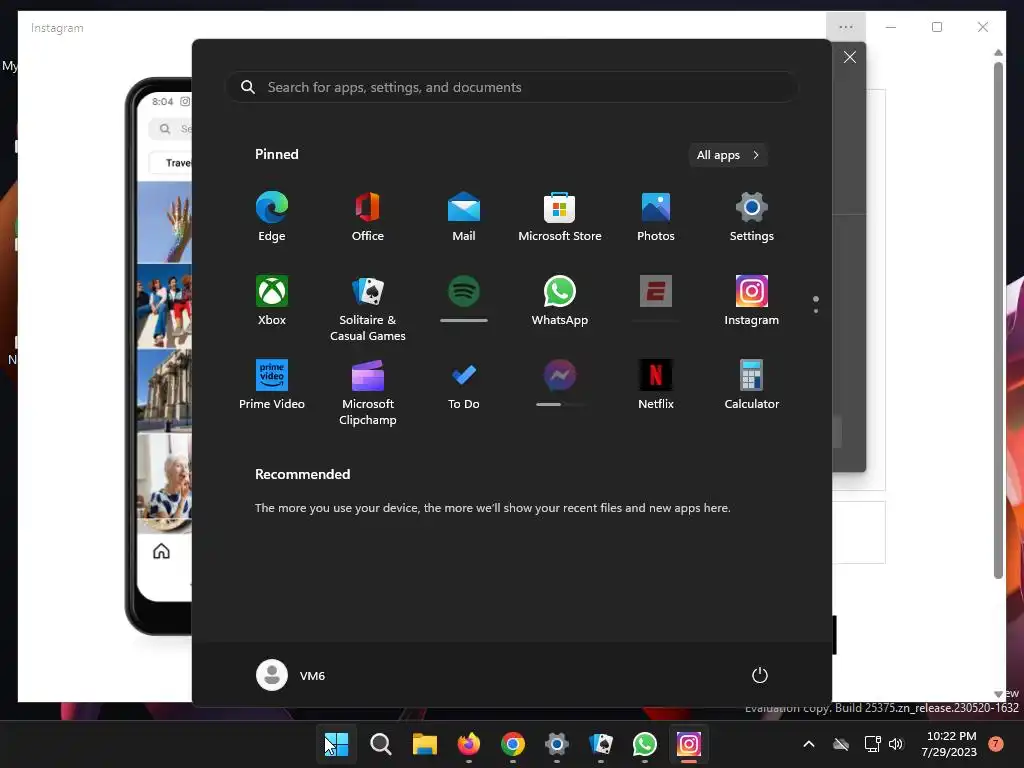Open the power options button
Viewport: 1024px width, 768px height.
tap(760, 675)
